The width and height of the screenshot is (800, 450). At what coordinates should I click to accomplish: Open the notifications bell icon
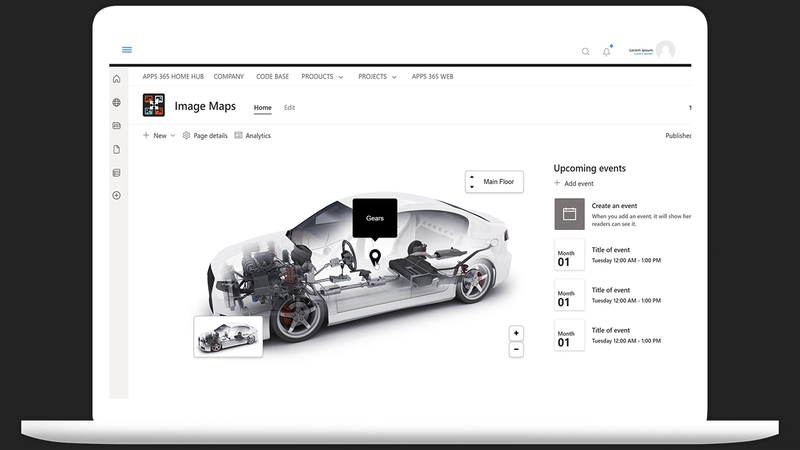(607, 52)
